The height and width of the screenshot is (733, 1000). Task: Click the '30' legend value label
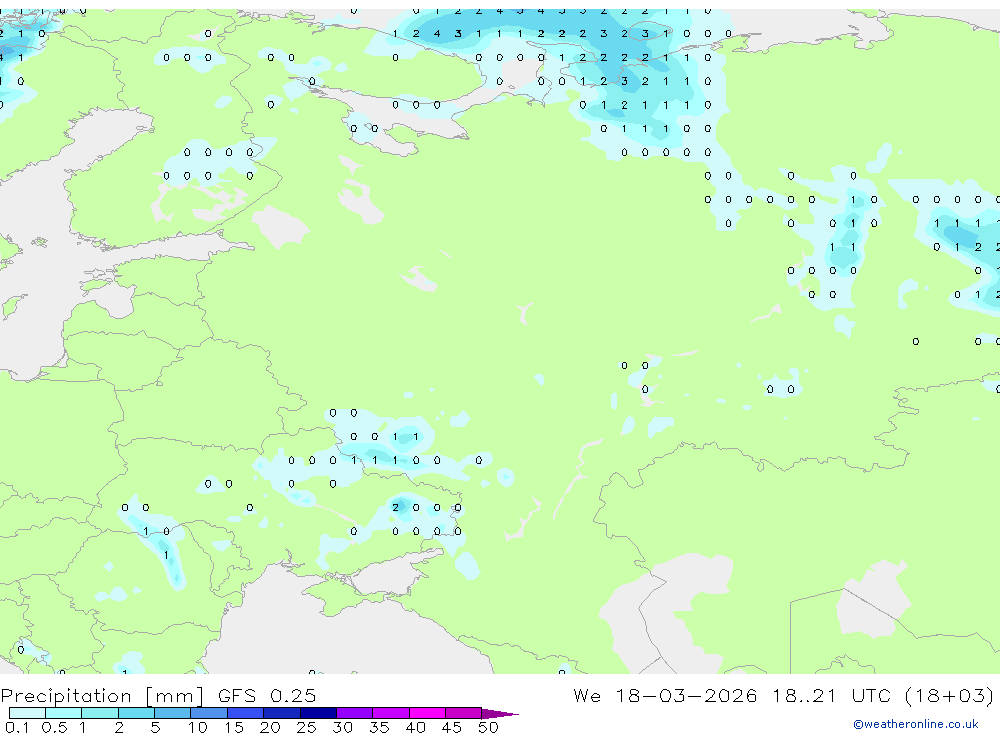(x=342, y=727)
